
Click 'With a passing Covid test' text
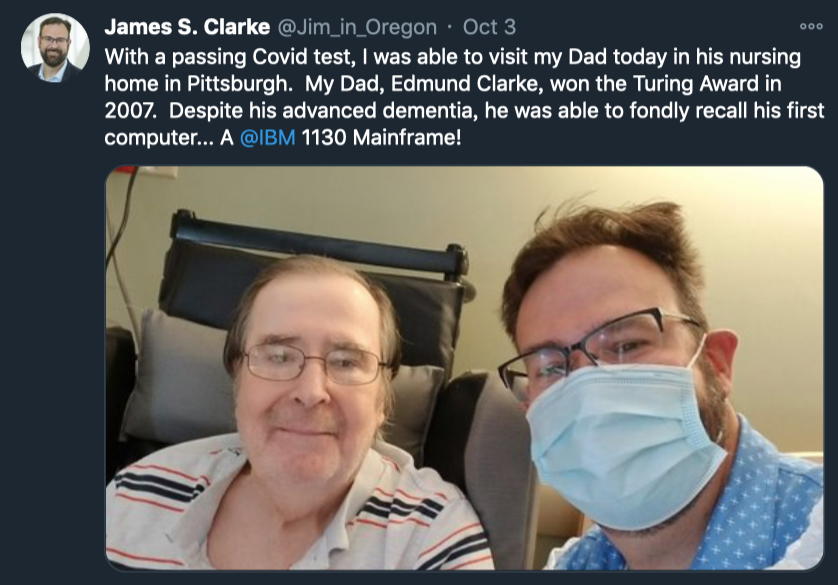tap(230, 57)
